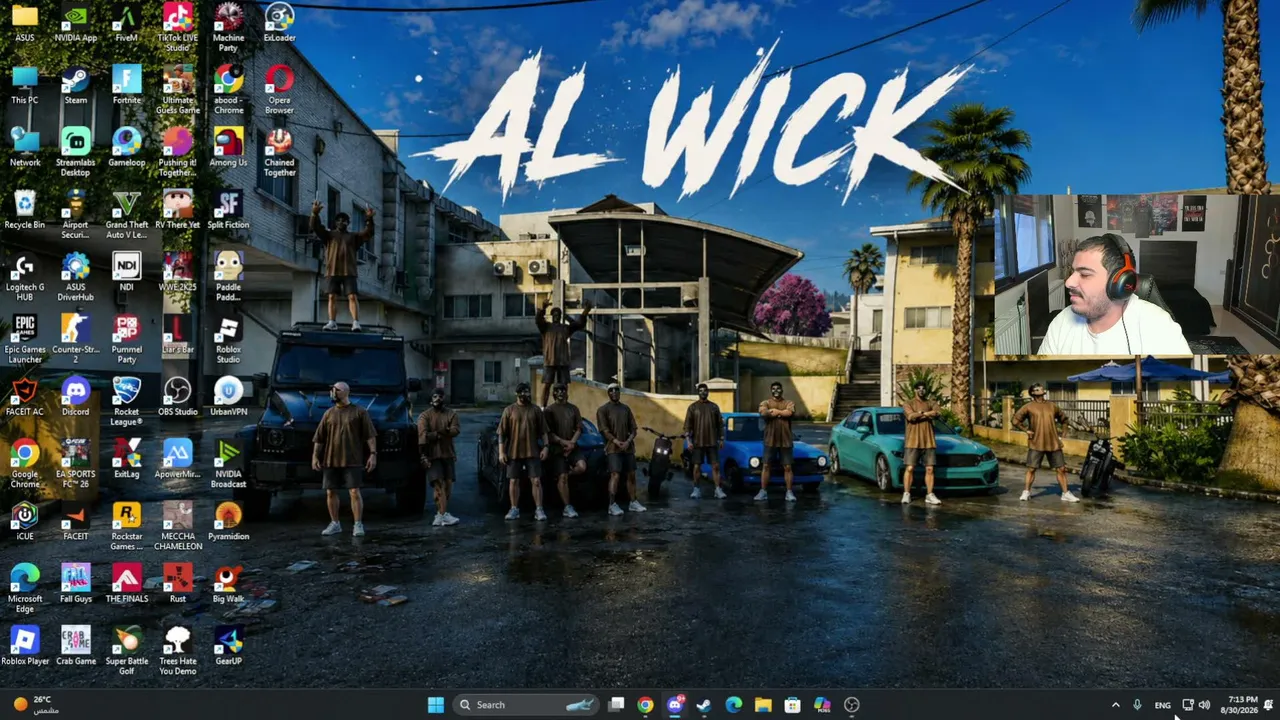This screenshot has width=1280, height=720.
Task: Select the Super Battle Golf shortcut
Action: [x=127, y=651]
